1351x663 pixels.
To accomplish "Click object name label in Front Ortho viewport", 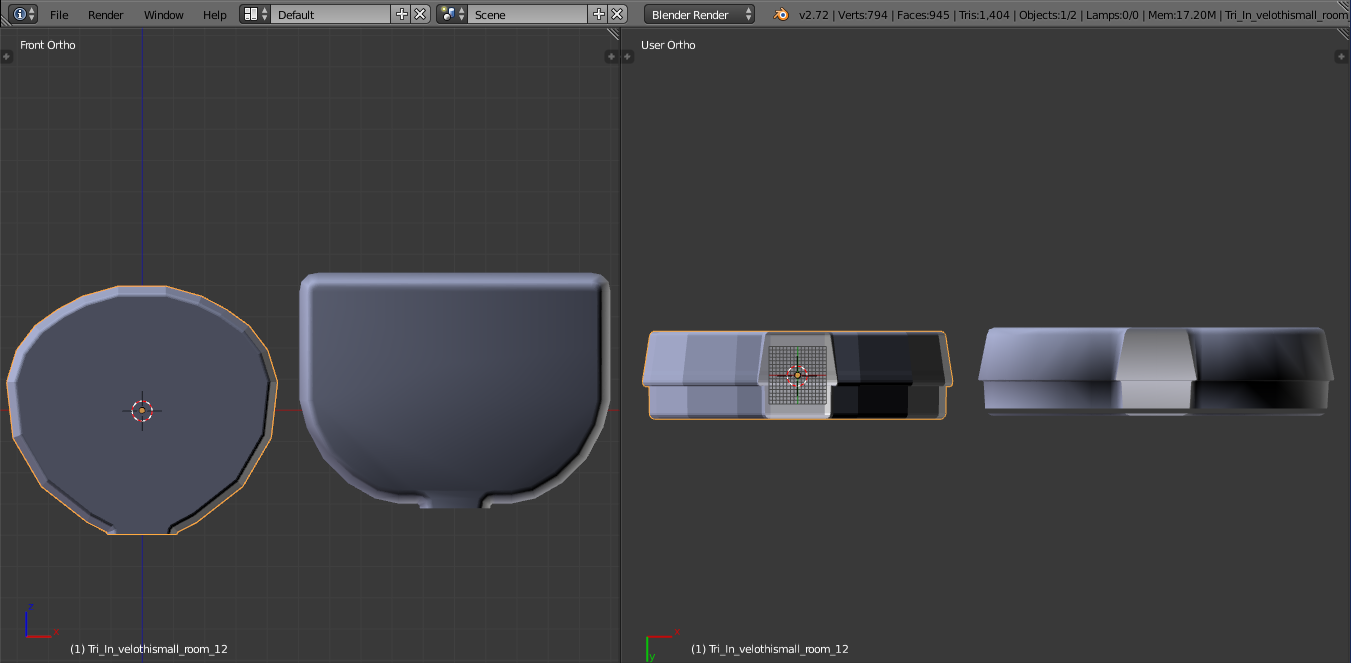I will coord(149,649).
